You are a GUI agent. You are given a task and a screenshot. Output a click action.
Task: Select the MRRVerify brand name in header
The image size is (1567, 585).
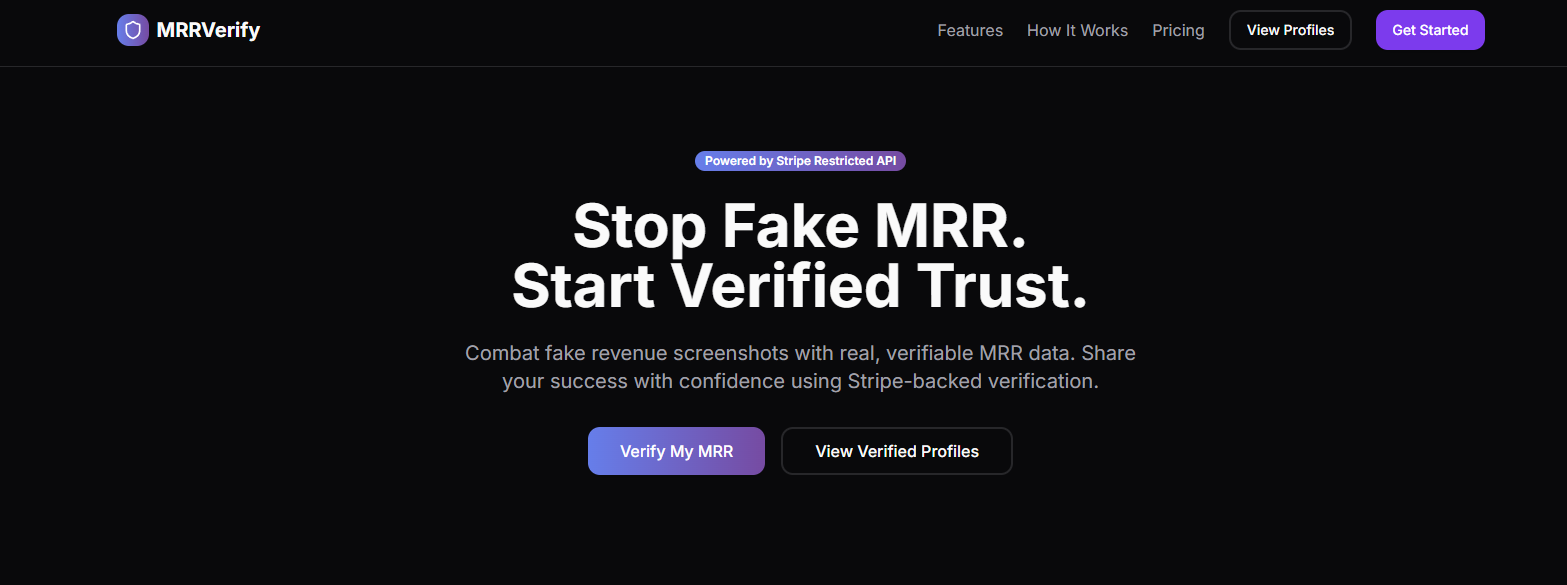tap(208, 30)
